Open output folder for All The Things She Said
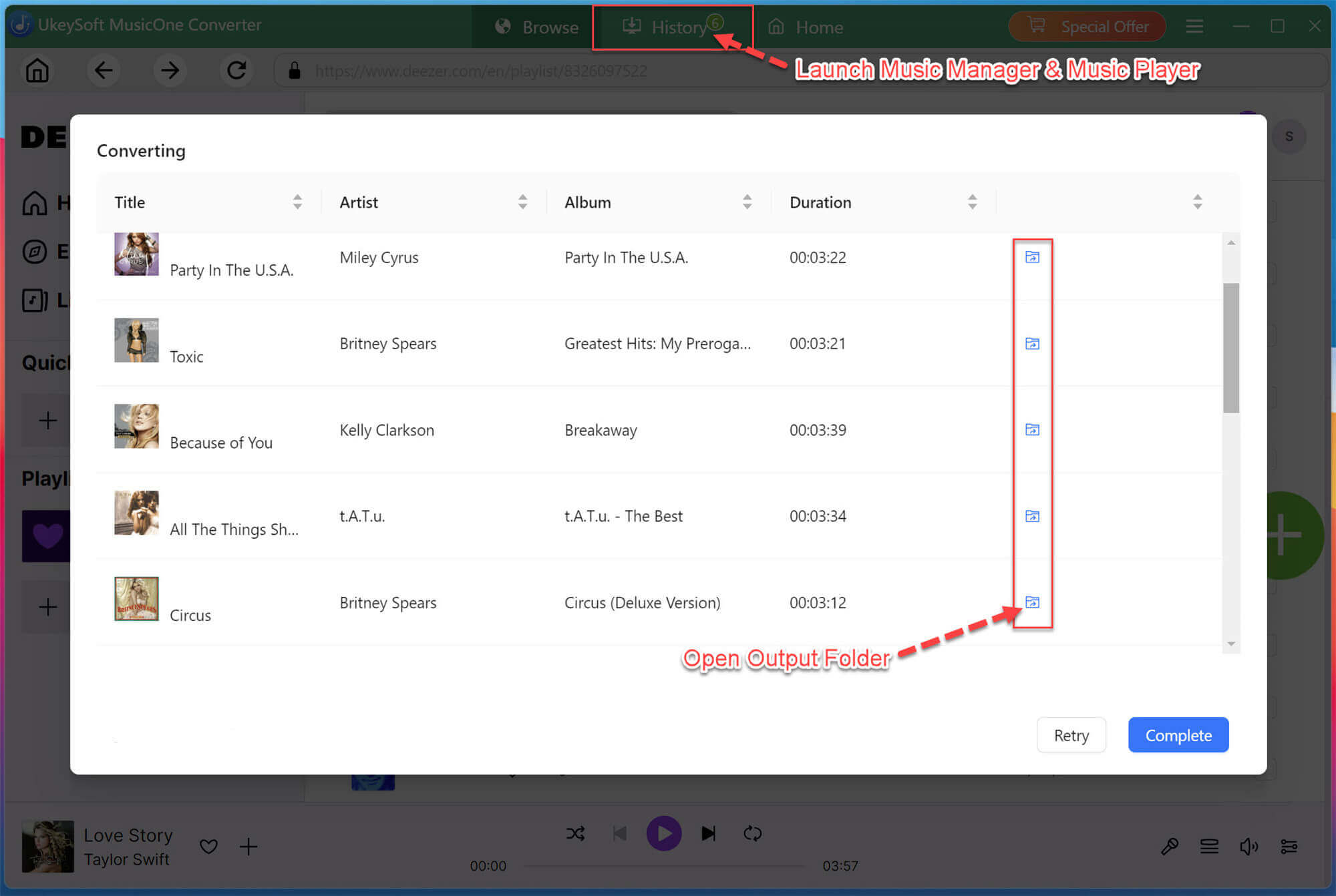Viewport: 1336px width, 896px height. [x=1032, y=516]
